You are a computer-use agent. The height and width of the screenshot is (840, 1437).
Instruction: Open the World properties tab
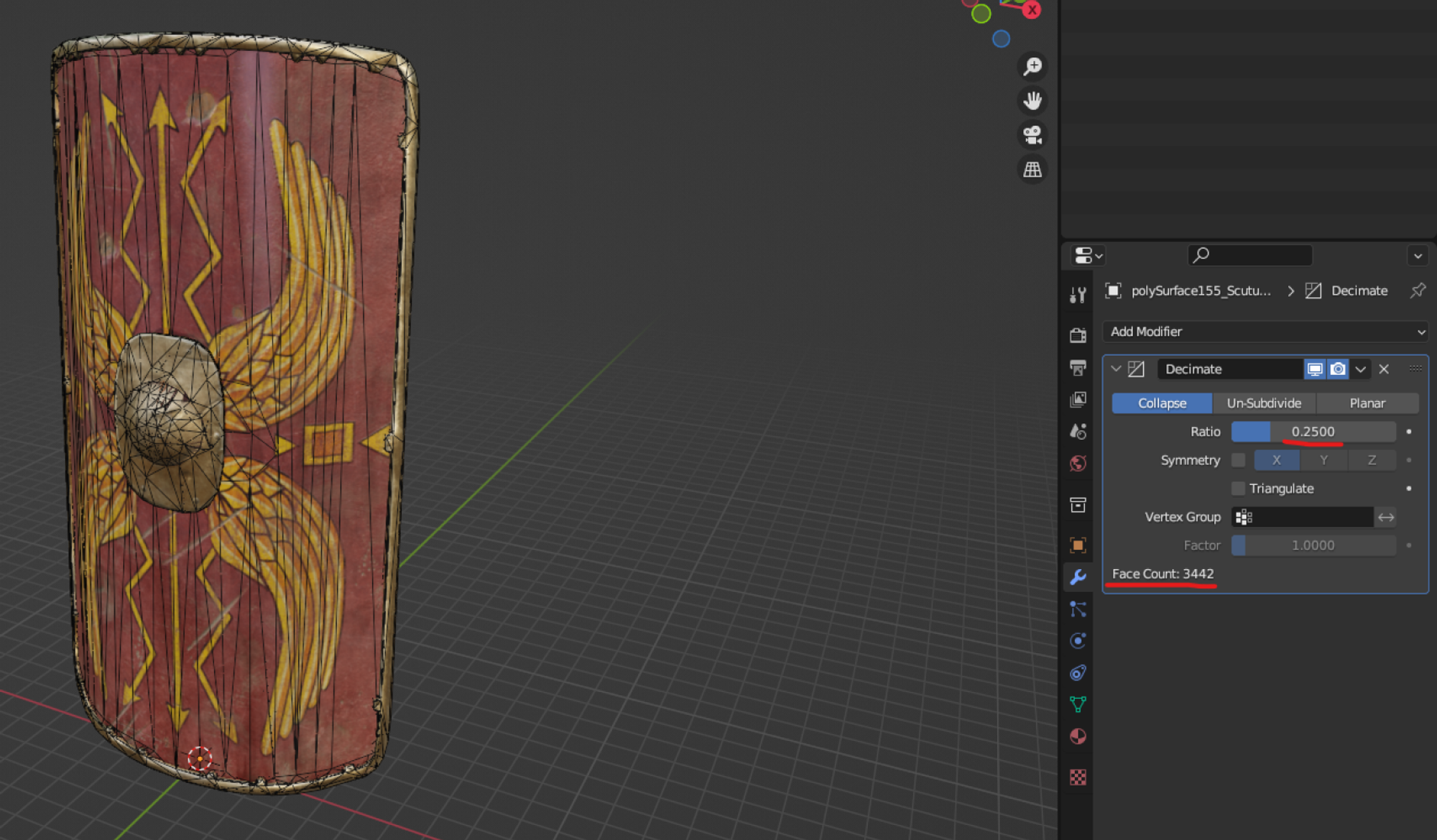click(1078, 463)
